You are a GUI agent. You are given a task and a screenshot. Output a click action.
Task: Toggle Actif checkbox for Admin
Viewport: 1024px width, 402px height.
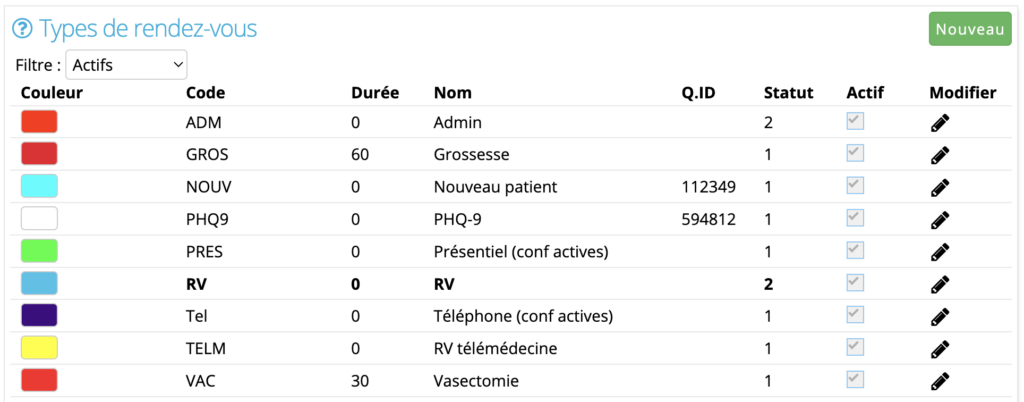point(855,121)
